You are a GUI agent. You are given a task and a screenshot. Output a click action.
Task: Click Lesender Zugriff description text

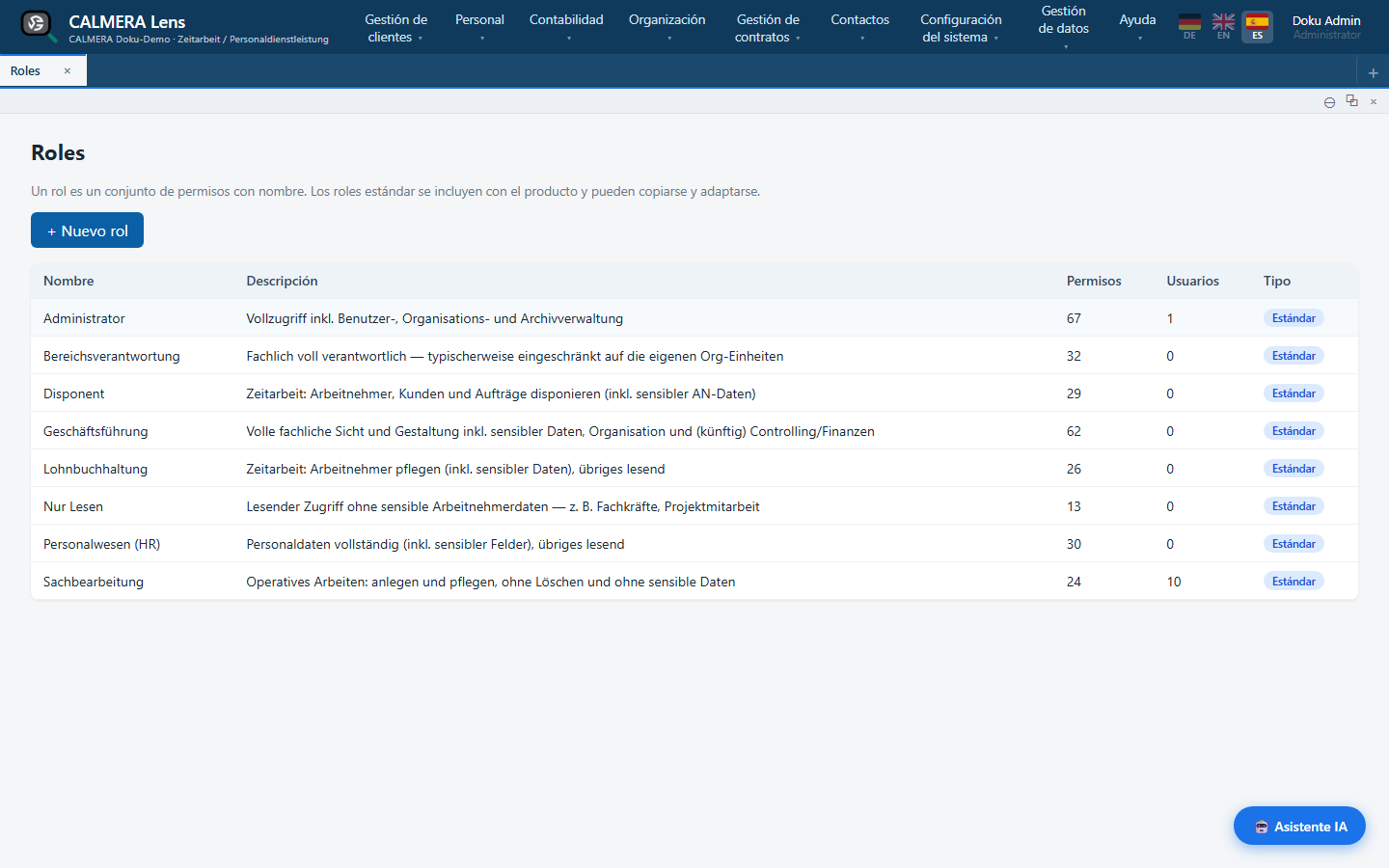coord(503,506)
